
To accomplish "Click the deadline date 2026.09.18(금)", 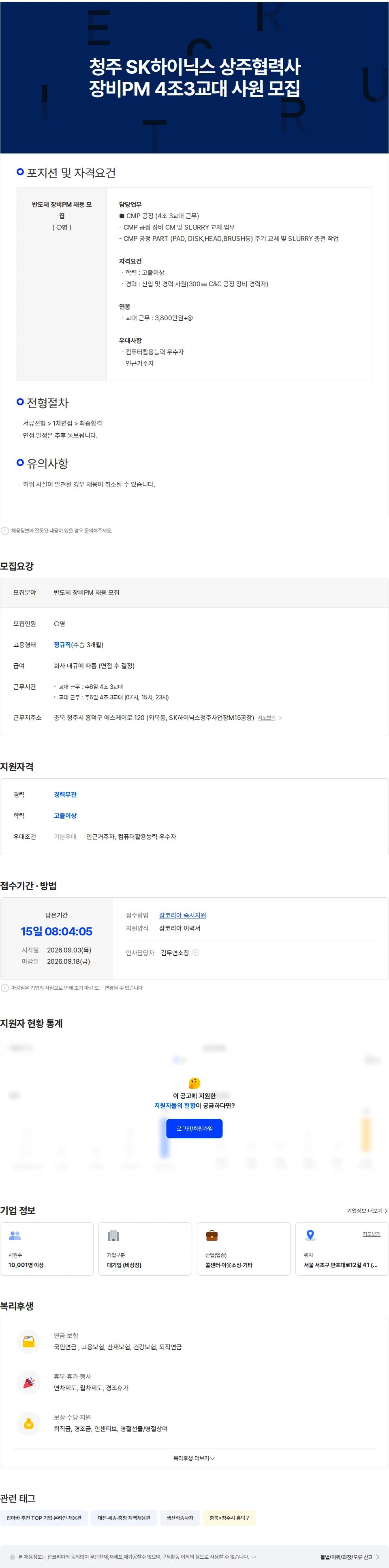I will tap(68, 962).
